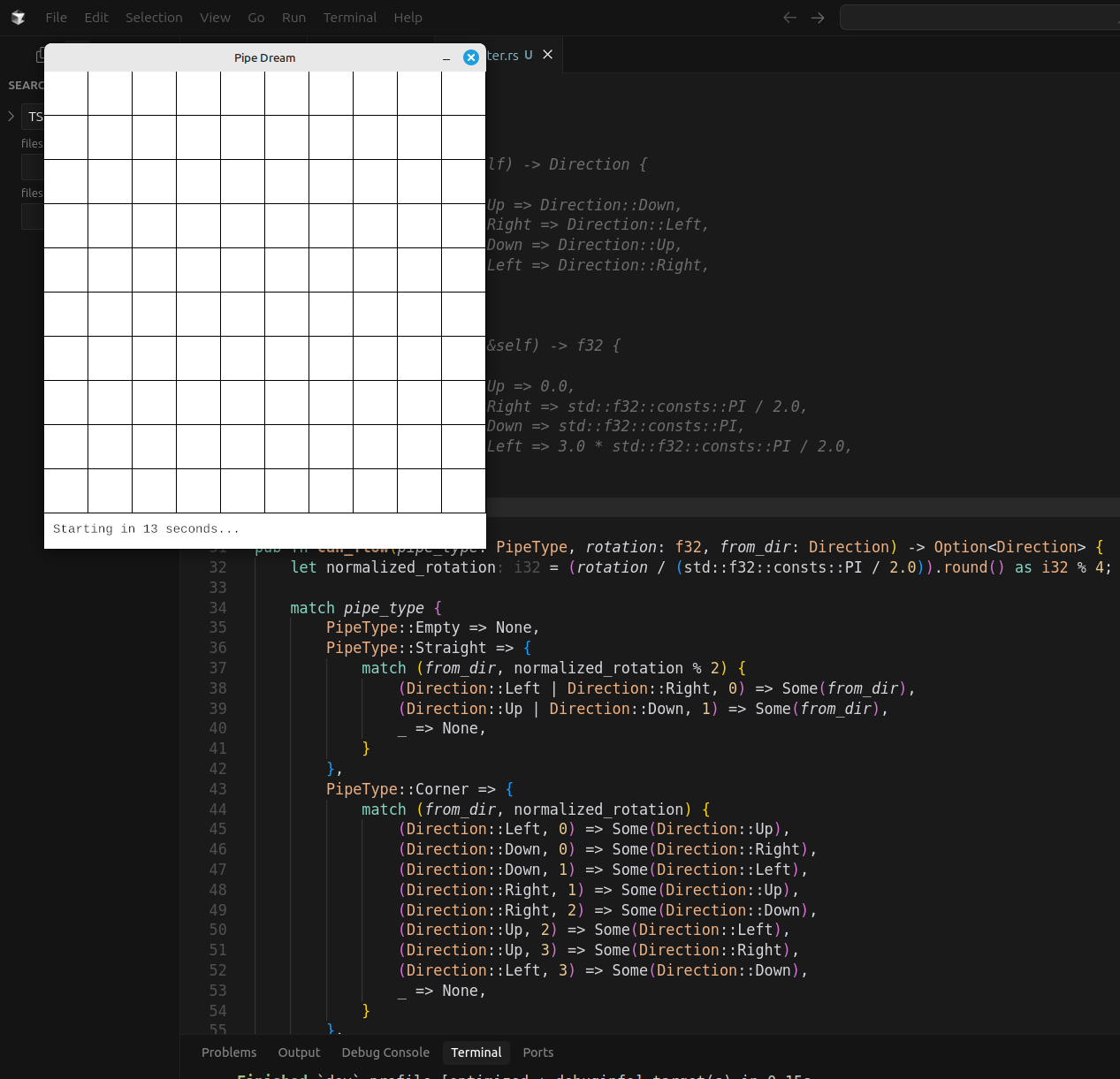
Task: Click 'Up => 0.0,' in dimmed code
Action: [530, 386]
